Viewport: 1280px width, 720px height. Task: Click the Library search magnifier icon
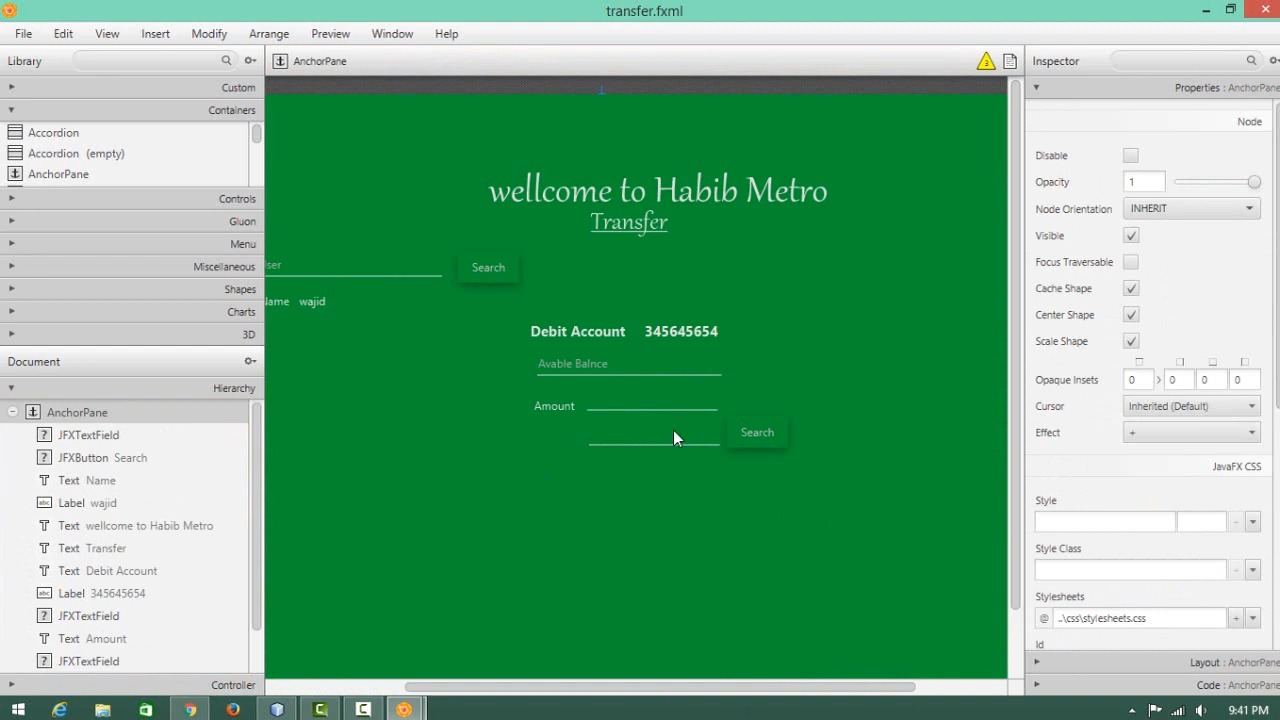click(226, 61)
